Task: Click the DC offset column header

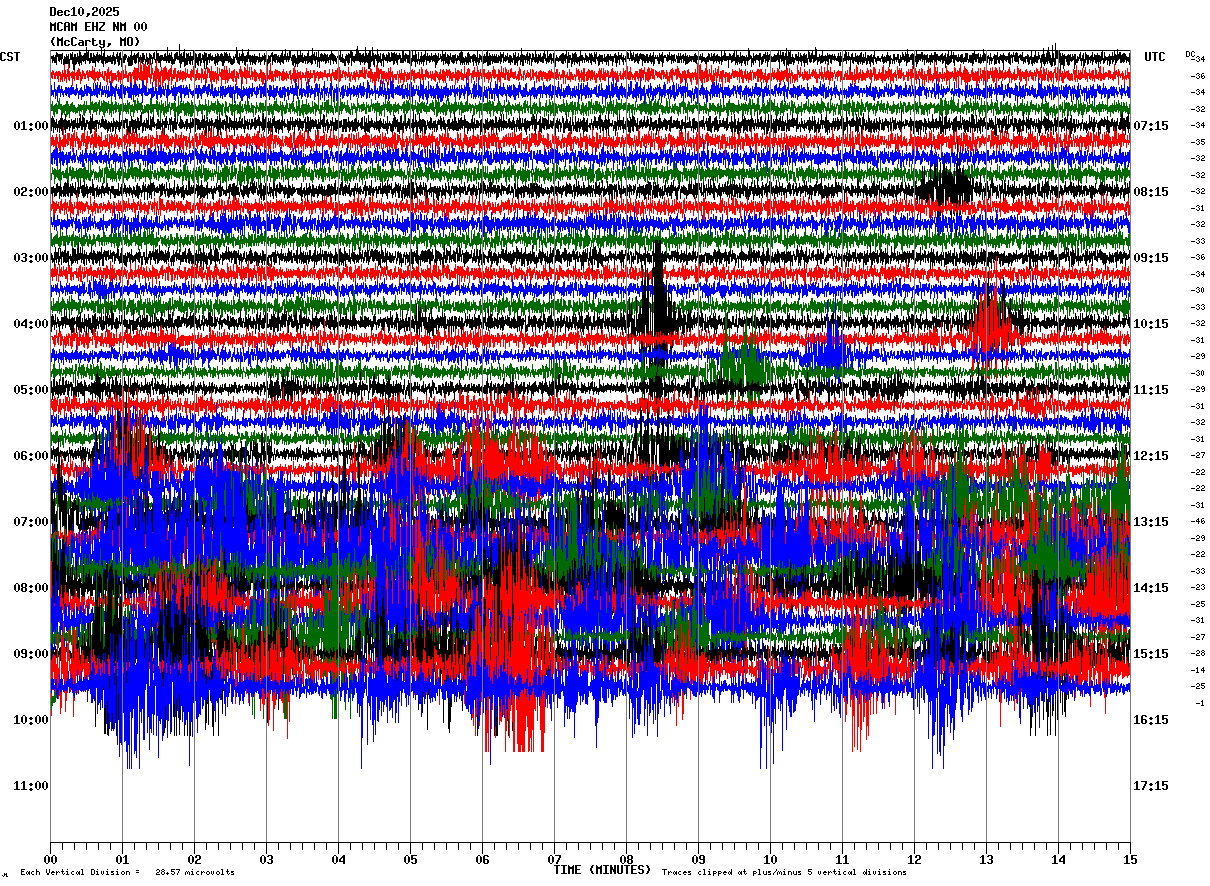Action: point(1190,54)
